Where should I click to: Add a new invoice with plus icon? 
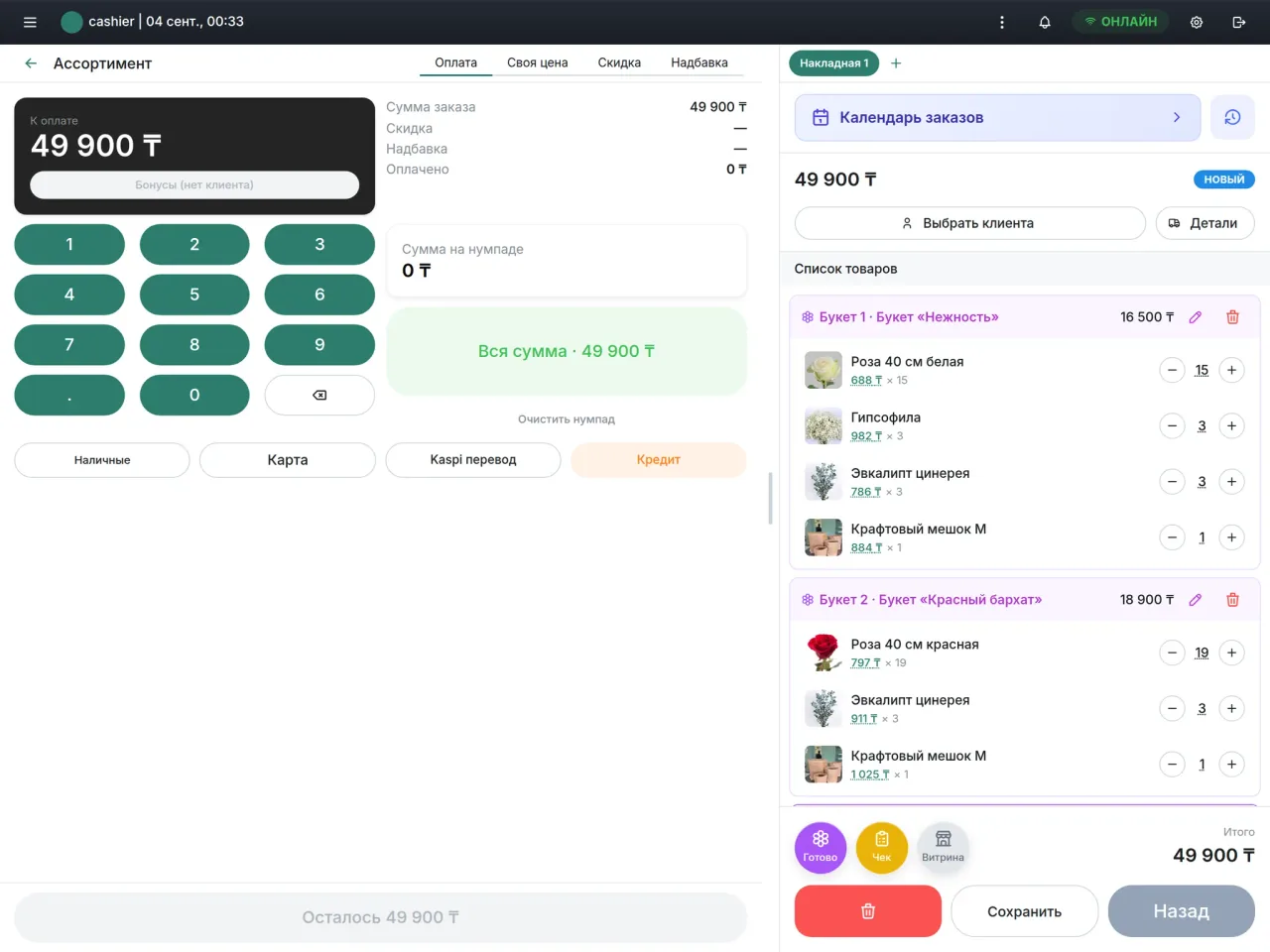896,63
